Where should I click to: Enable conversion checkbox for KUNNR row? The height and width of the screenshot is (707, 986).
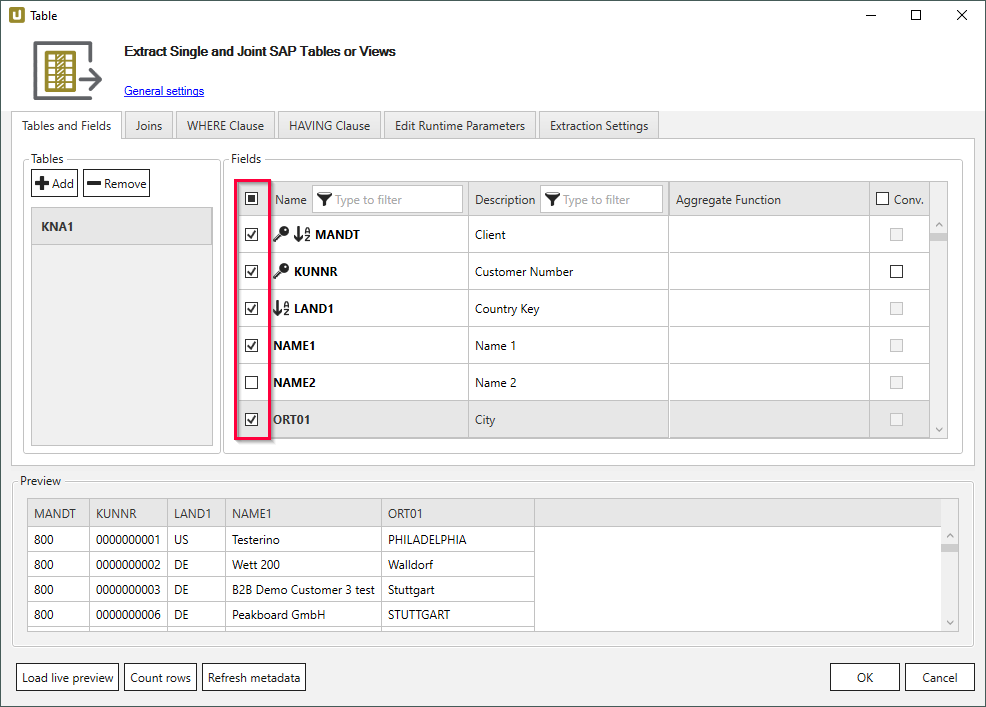tap(897, 272)
